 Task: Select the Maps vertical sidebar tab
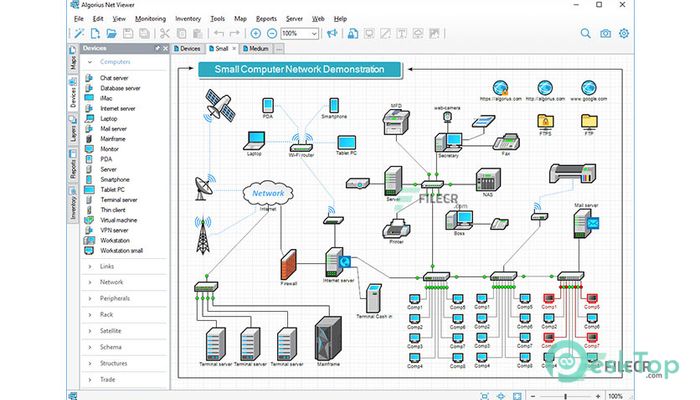(72, 58)
